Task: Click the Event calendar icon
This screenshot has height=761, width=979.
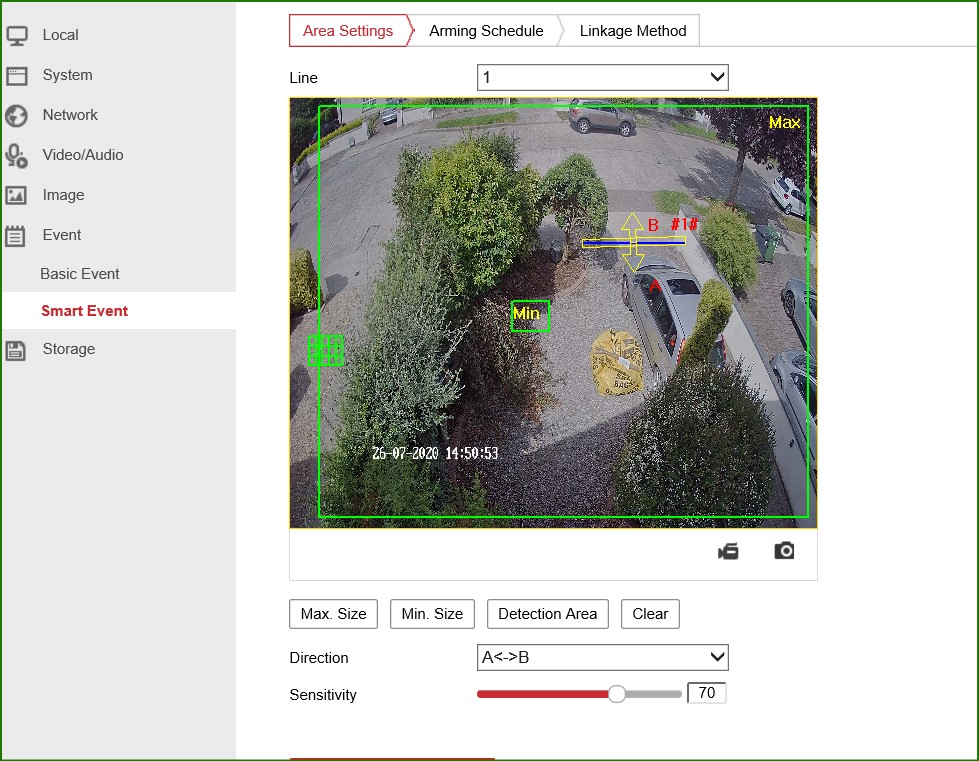Action: [17, 235]
